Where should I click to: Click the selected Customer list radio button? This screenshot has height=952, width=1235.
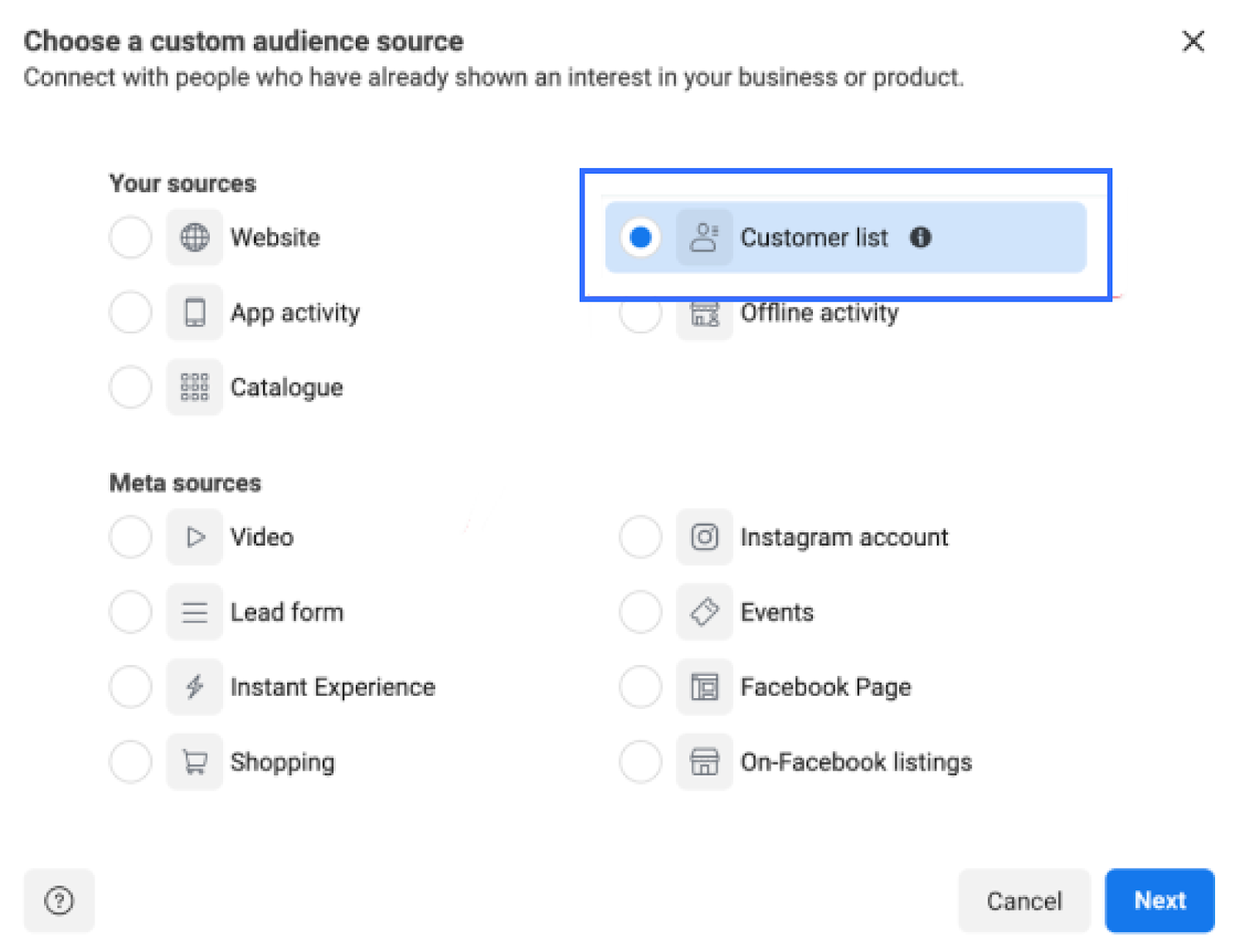[640, 238]
